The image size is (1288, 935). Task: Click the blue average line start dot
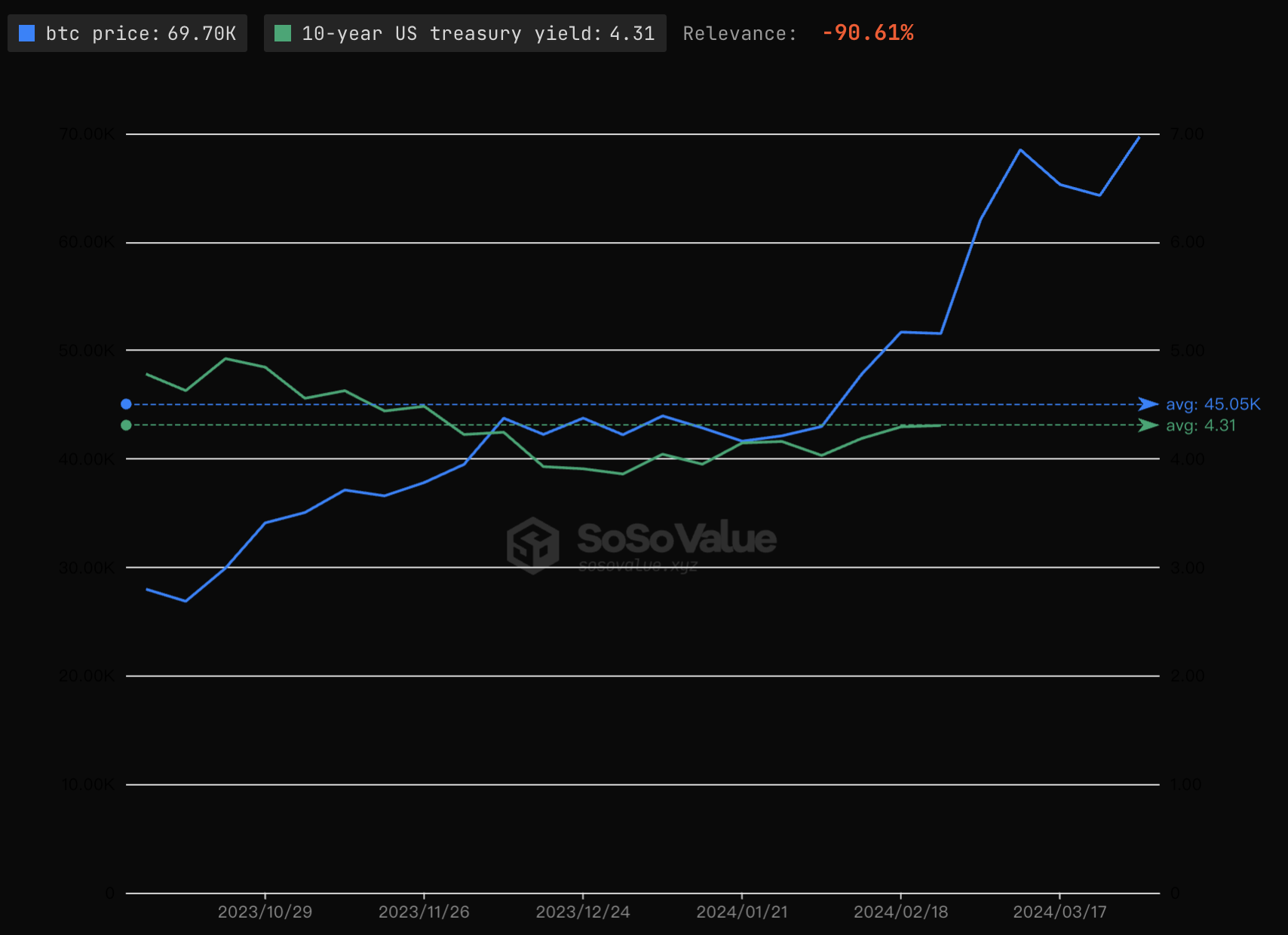[126, 404]
